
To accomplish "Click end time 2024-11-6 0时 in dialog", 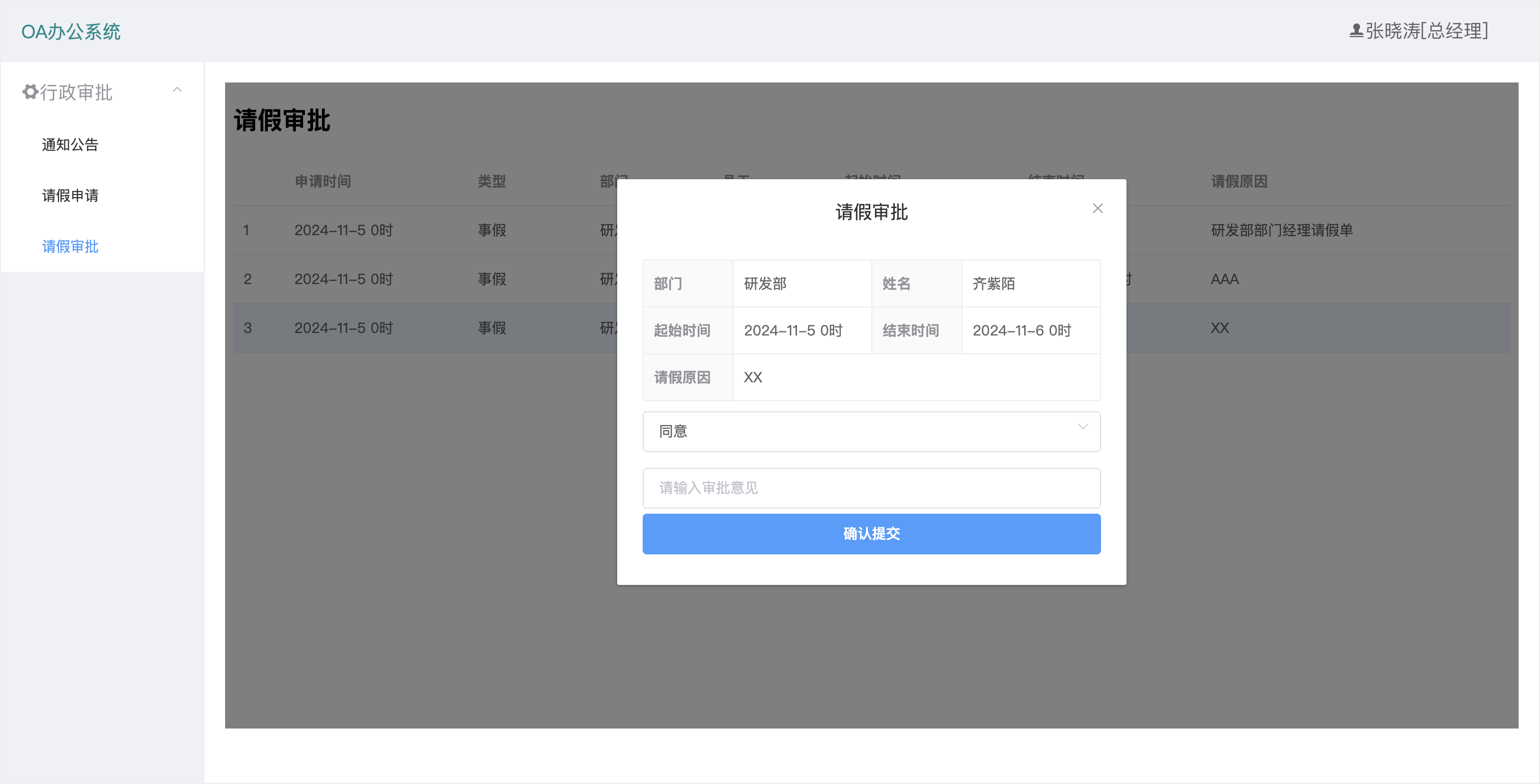I will pos(1022,330).
